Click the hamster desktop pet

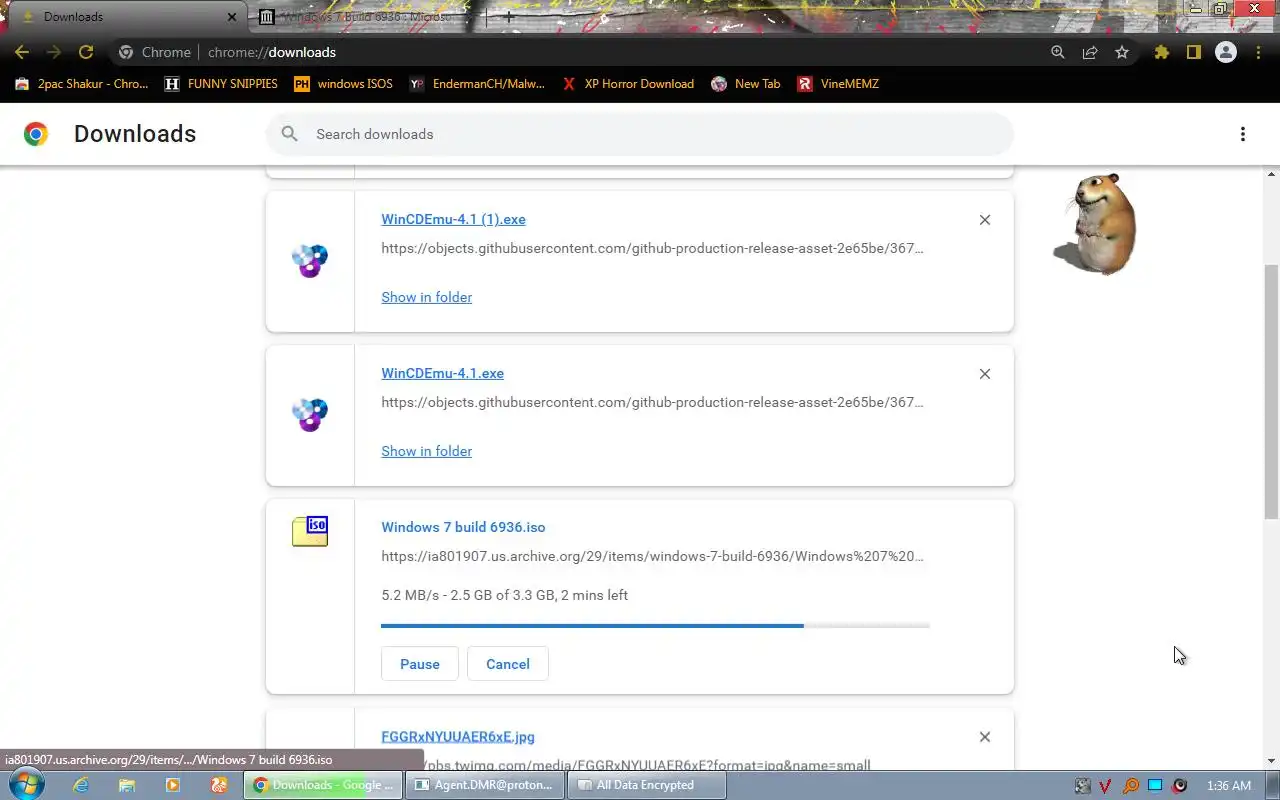[1096, 224]
